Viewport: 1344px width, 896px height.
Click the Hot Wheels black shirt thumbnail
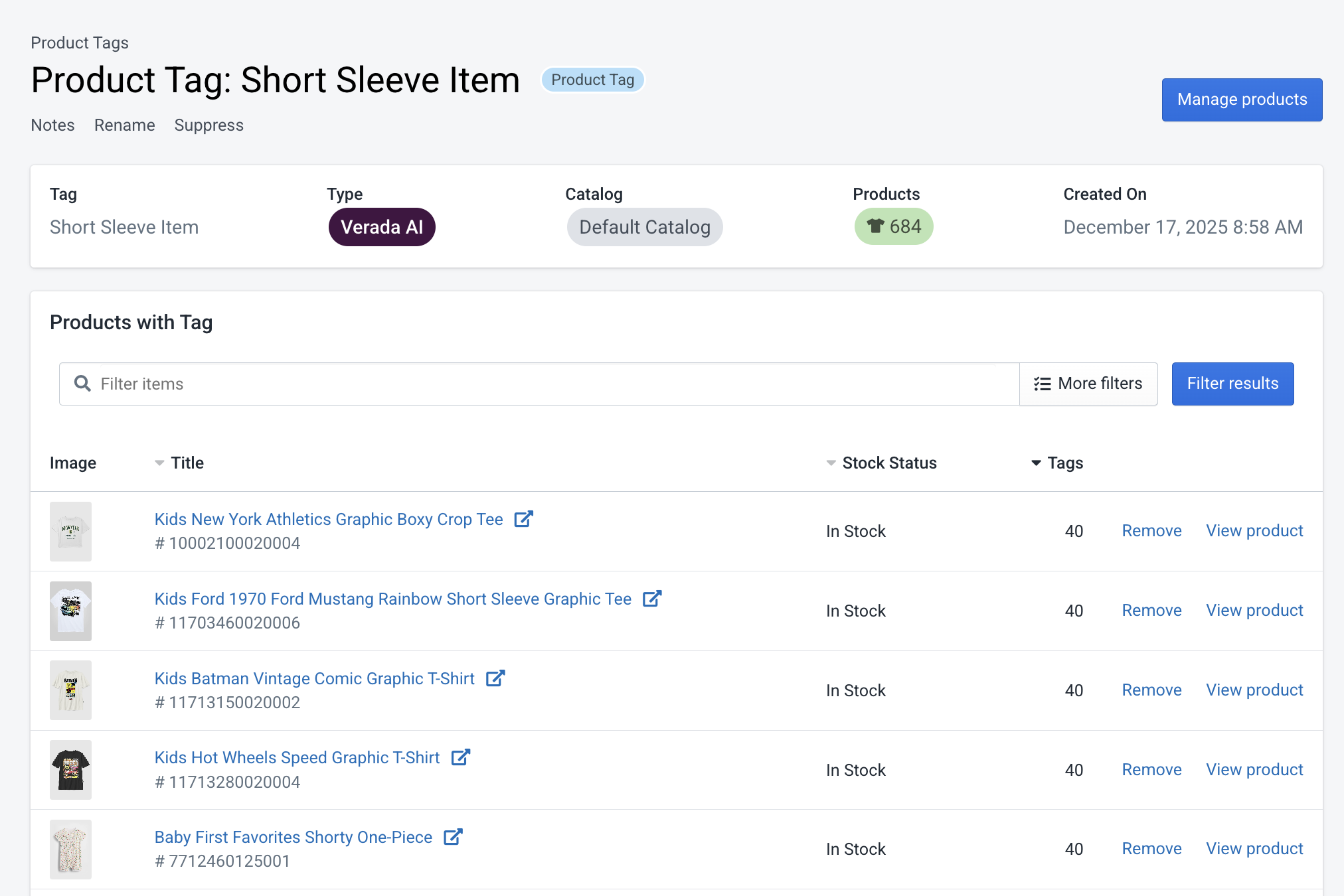coord(70,770)
